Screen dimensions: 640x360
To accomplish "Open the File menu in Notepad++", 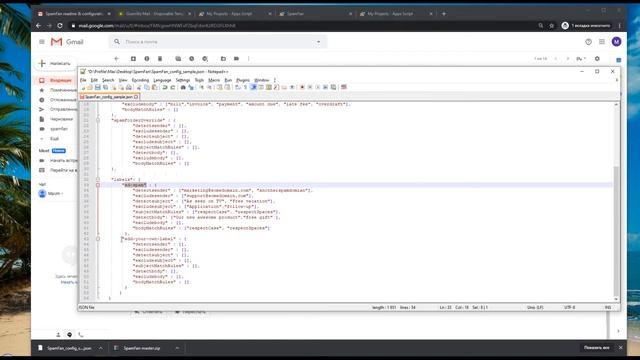I will point(83,80).
